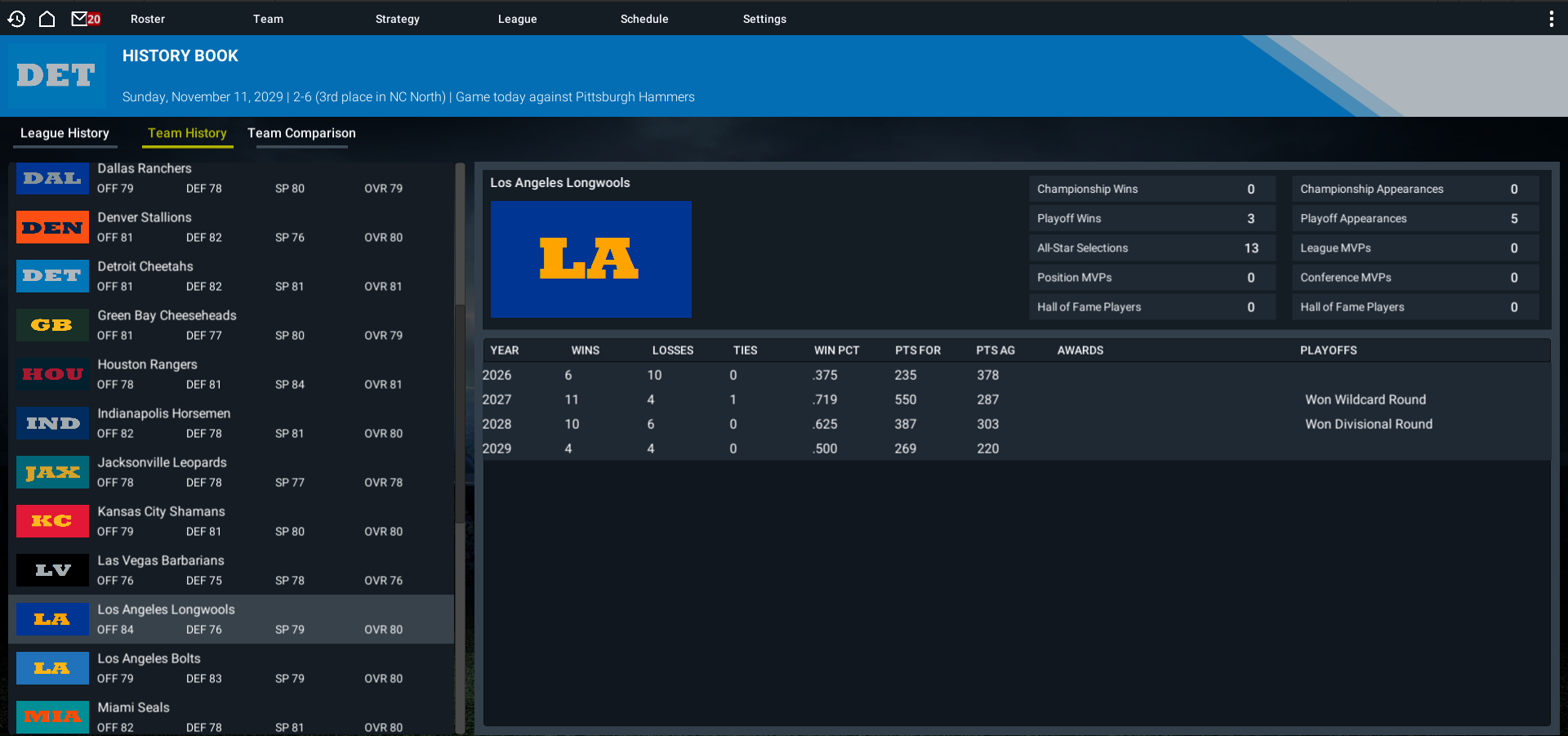
Task: Open the three-dot overflow menu
Action: [1551, 19]
